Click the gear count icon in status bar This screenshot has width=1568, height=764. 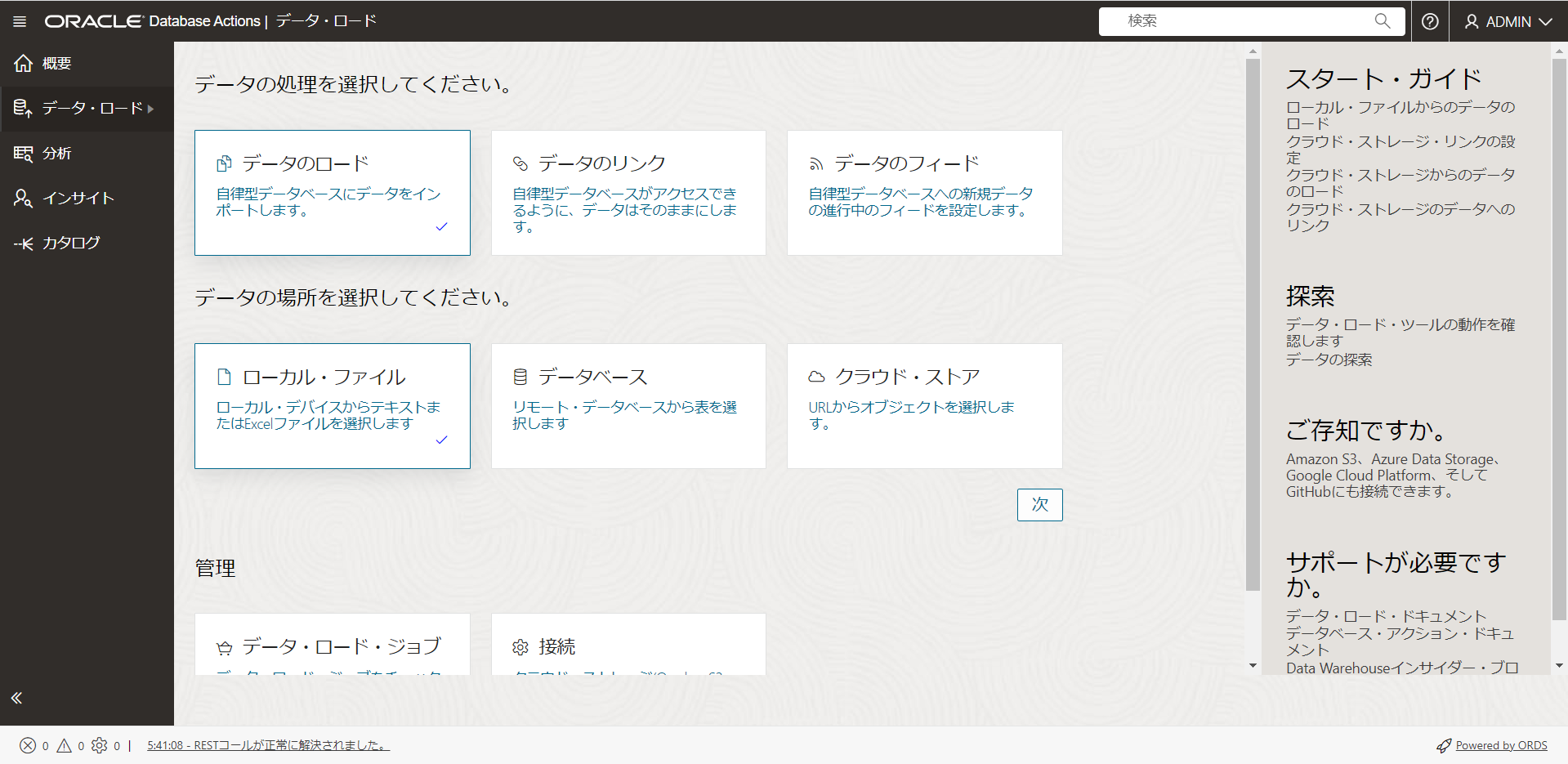click(101, 744)
